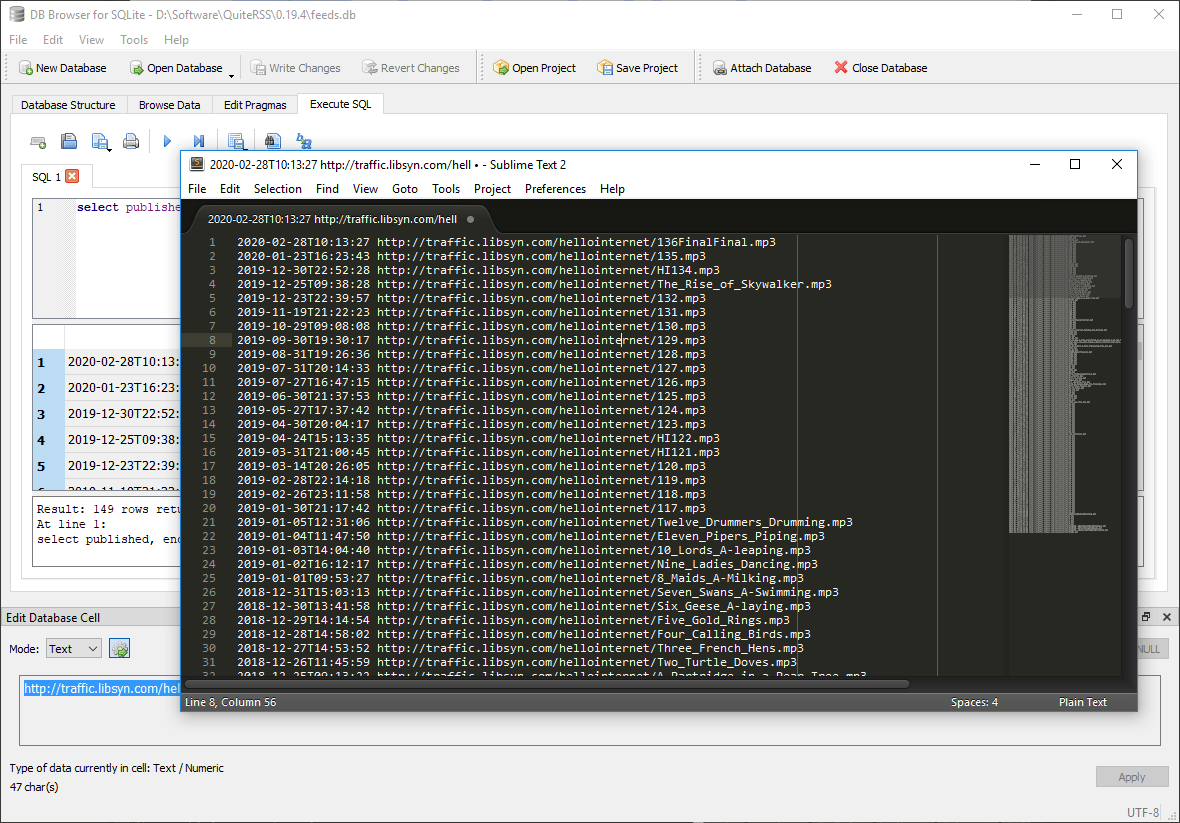Save the results view icon
The image size is (1180, 823).
click(236, 140)
